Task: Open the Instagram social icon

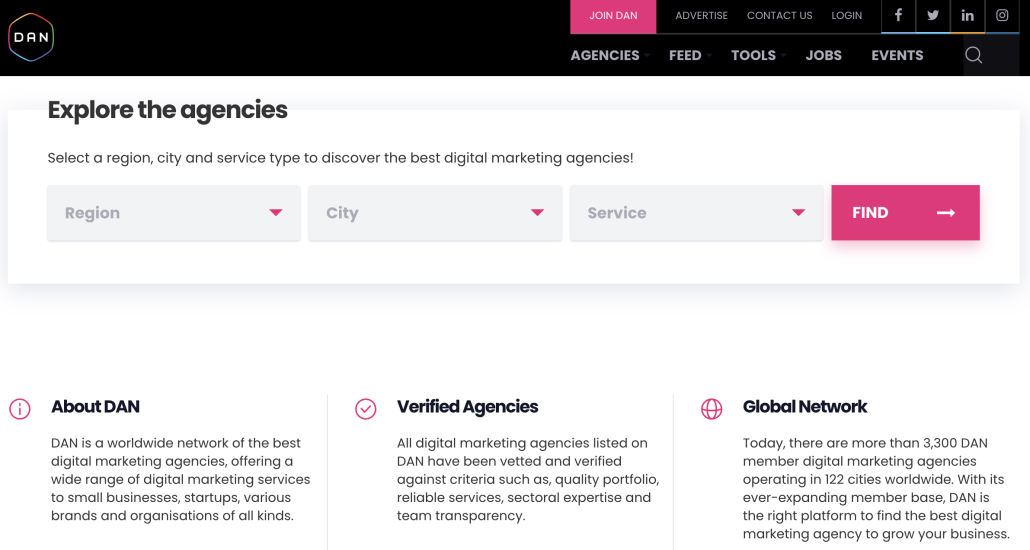Action: point(1002,16)
